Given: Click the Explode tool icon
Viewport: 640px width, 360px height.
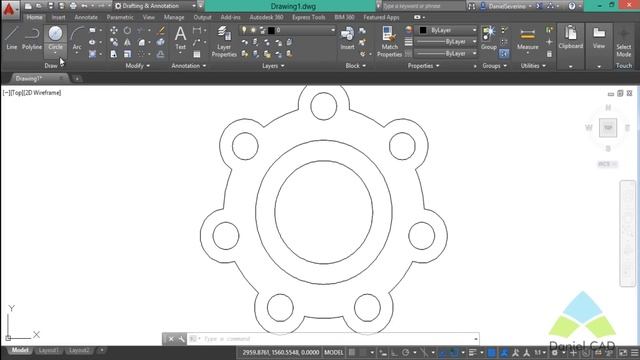Looking at the screenshot, I should tap(161, 42).
